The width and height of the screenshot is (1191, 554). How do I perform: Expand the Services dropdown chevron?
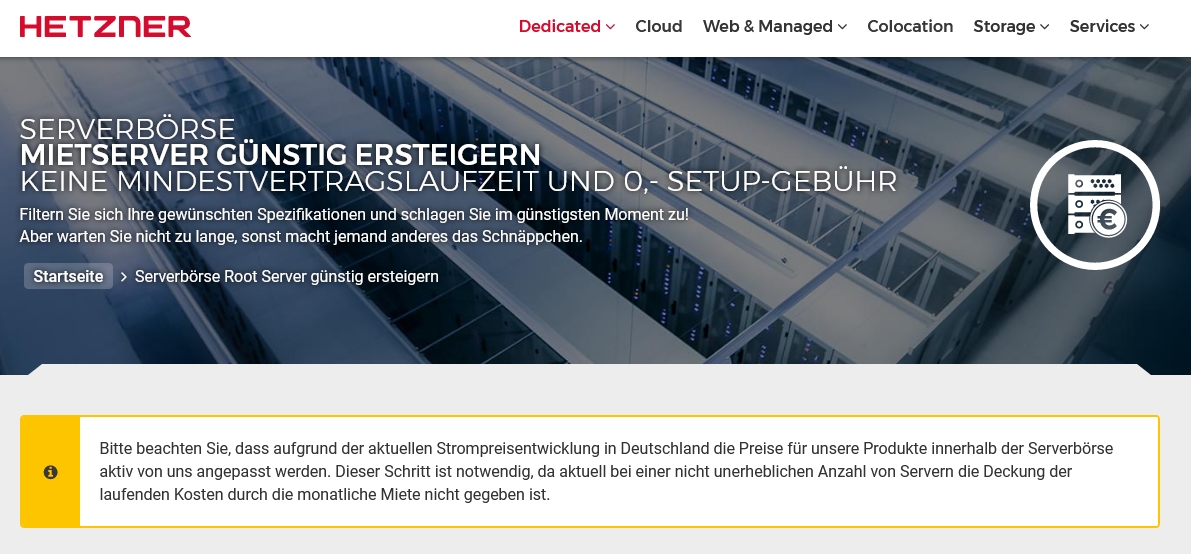(1144, 27)
